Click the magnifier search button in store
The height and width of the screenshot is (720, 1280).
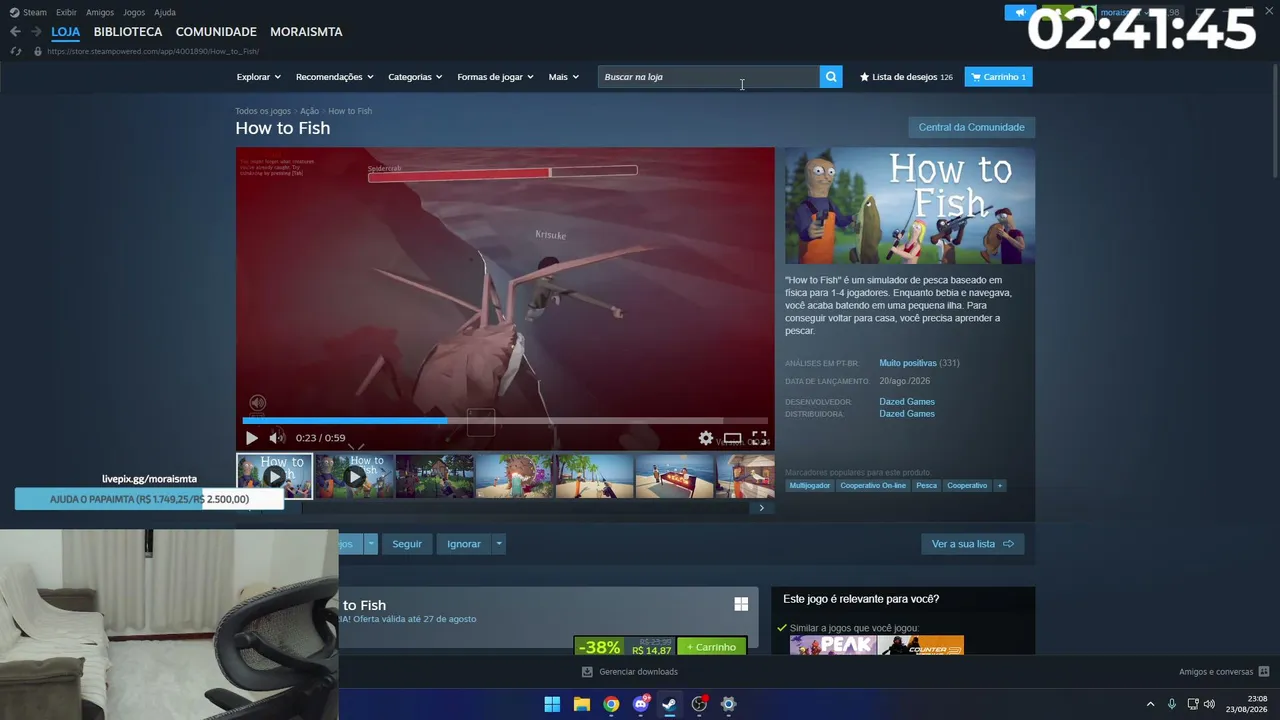tap(831, 77)
